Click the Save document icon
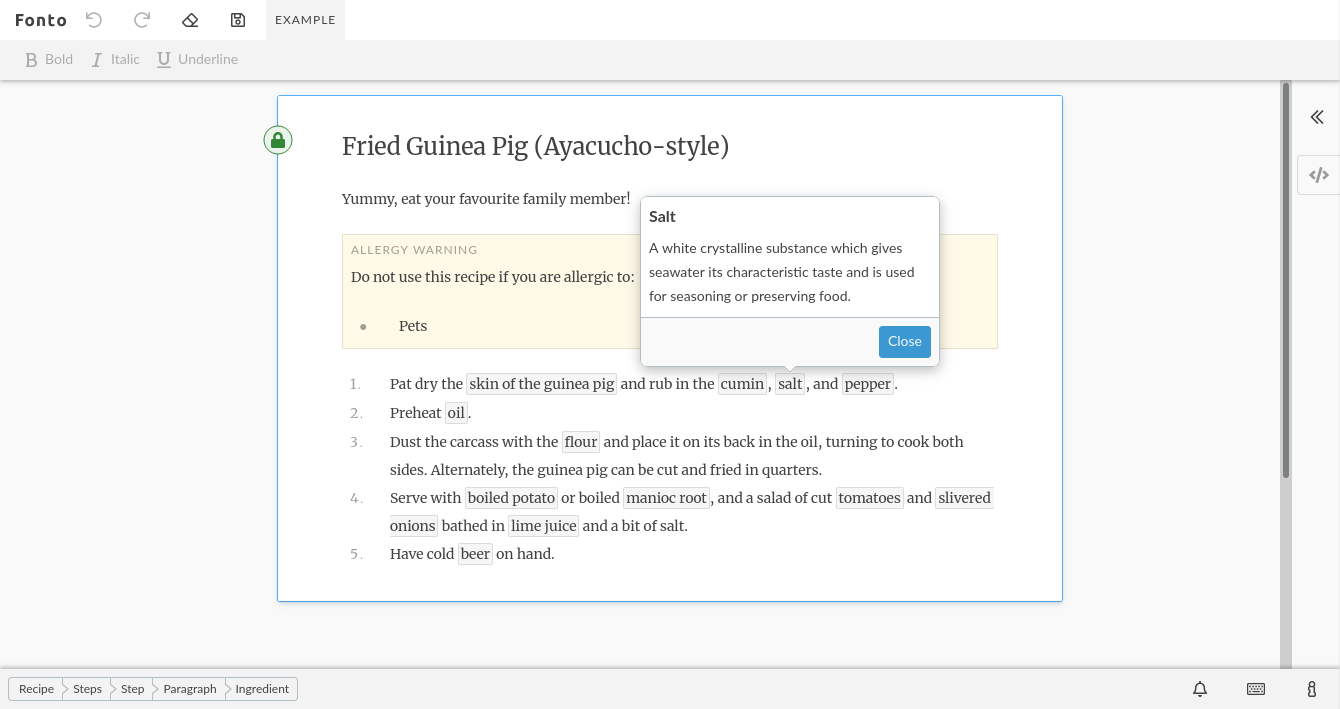1340x709 pixels. click(237, 19)
